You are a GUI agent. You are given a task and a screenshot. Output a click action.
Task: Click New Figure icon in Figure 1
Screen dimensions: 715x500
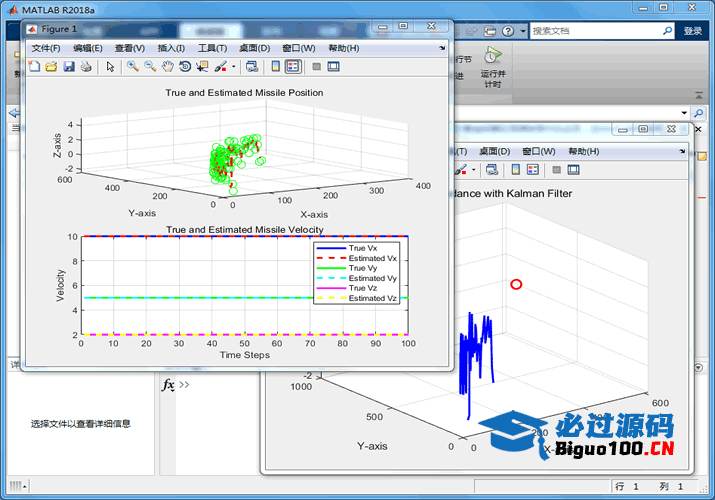pos(34,67)
